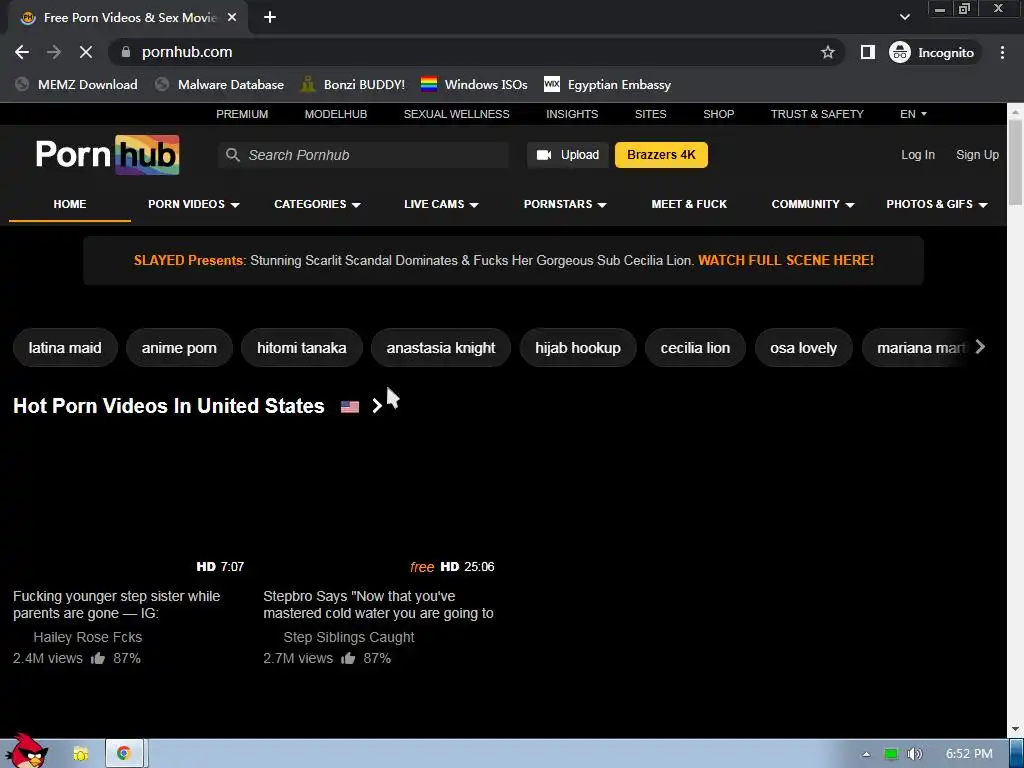
Task: Click the scrollbar down arrow
Action: tap(1015, 729)
